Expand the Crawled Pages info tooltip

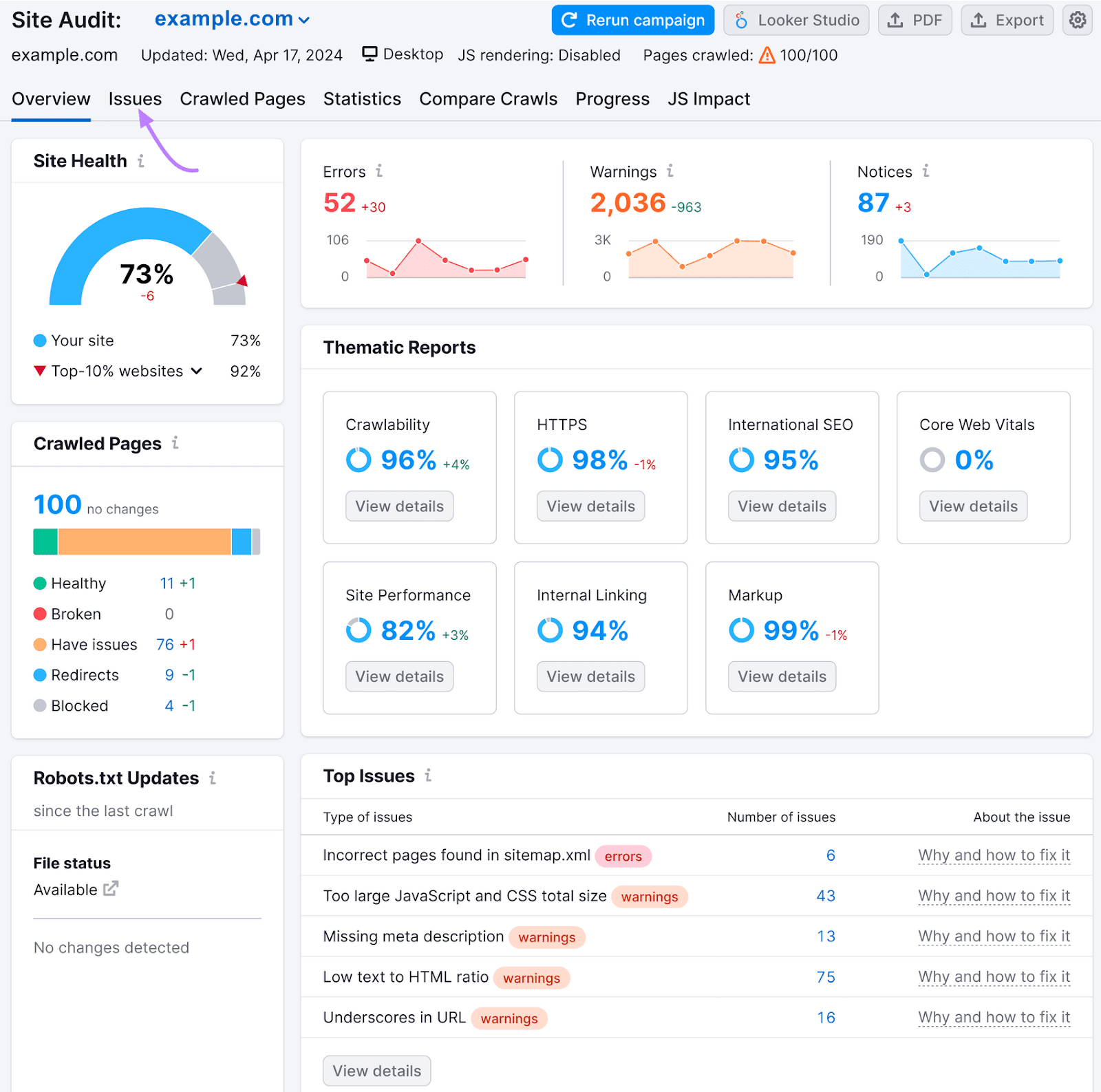coord(175,444)
